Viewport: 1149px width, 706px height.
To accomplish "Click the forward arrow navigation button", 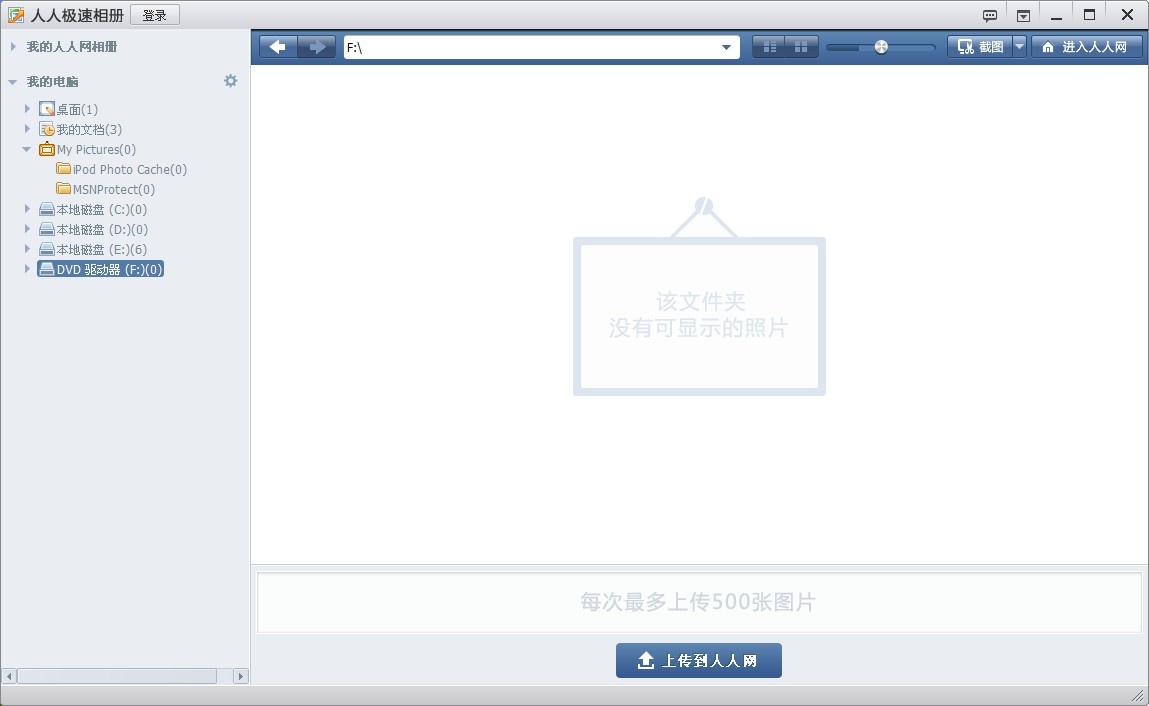I will [x=317, y=47].
